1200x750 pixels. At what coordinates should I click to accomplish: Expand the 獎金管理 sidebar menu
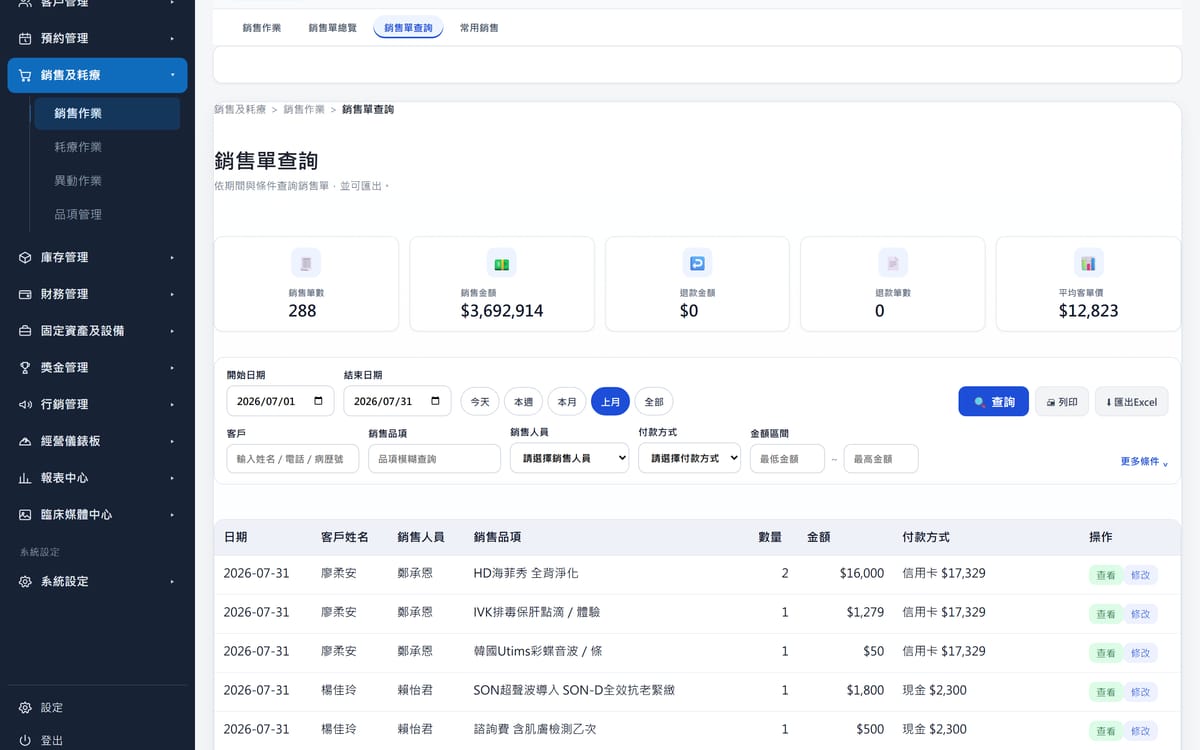click(172, 368)
